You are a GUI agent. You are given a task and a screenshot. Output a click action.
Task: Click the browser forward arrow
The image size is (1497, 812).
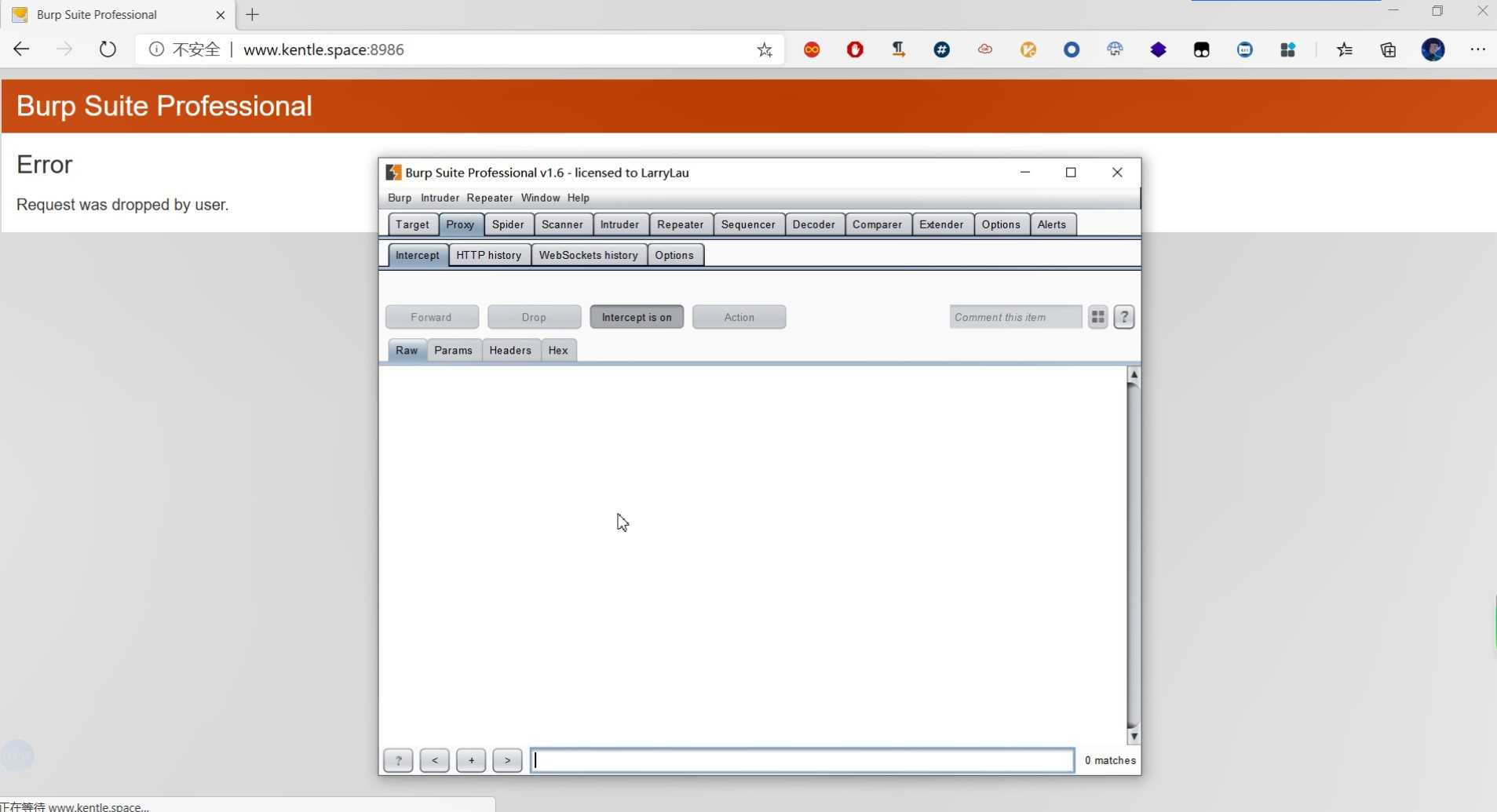point(64,49)
